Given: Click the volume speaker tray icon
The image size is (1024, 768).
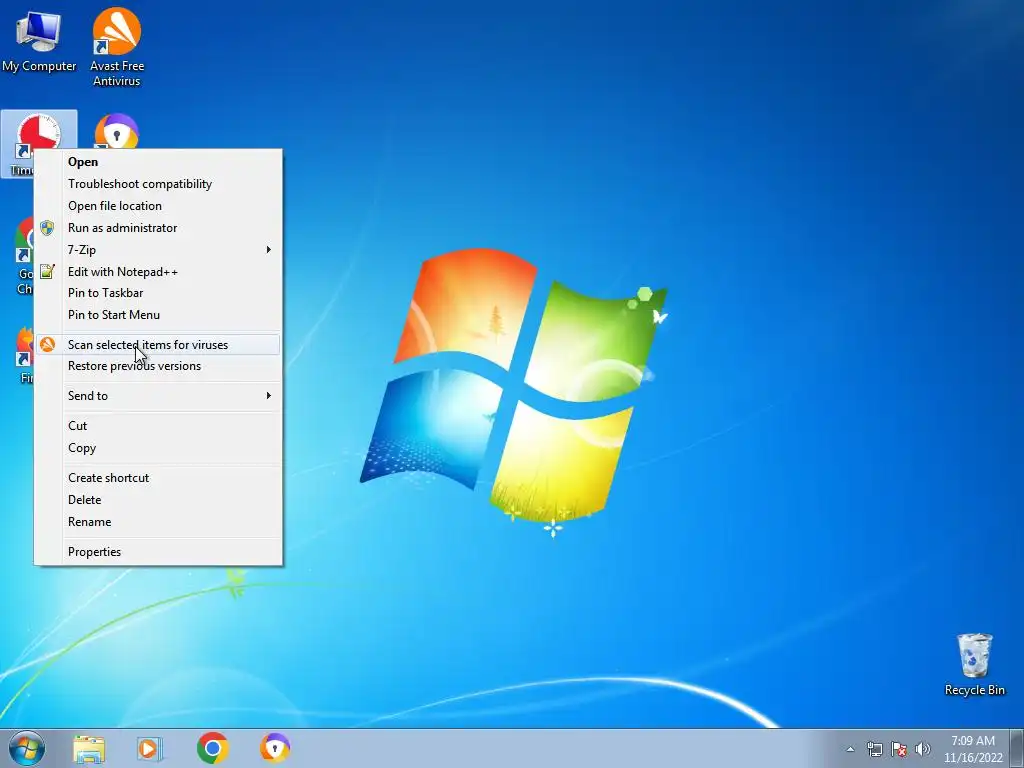Looking at the screenshot, I should tap(923, 749).
